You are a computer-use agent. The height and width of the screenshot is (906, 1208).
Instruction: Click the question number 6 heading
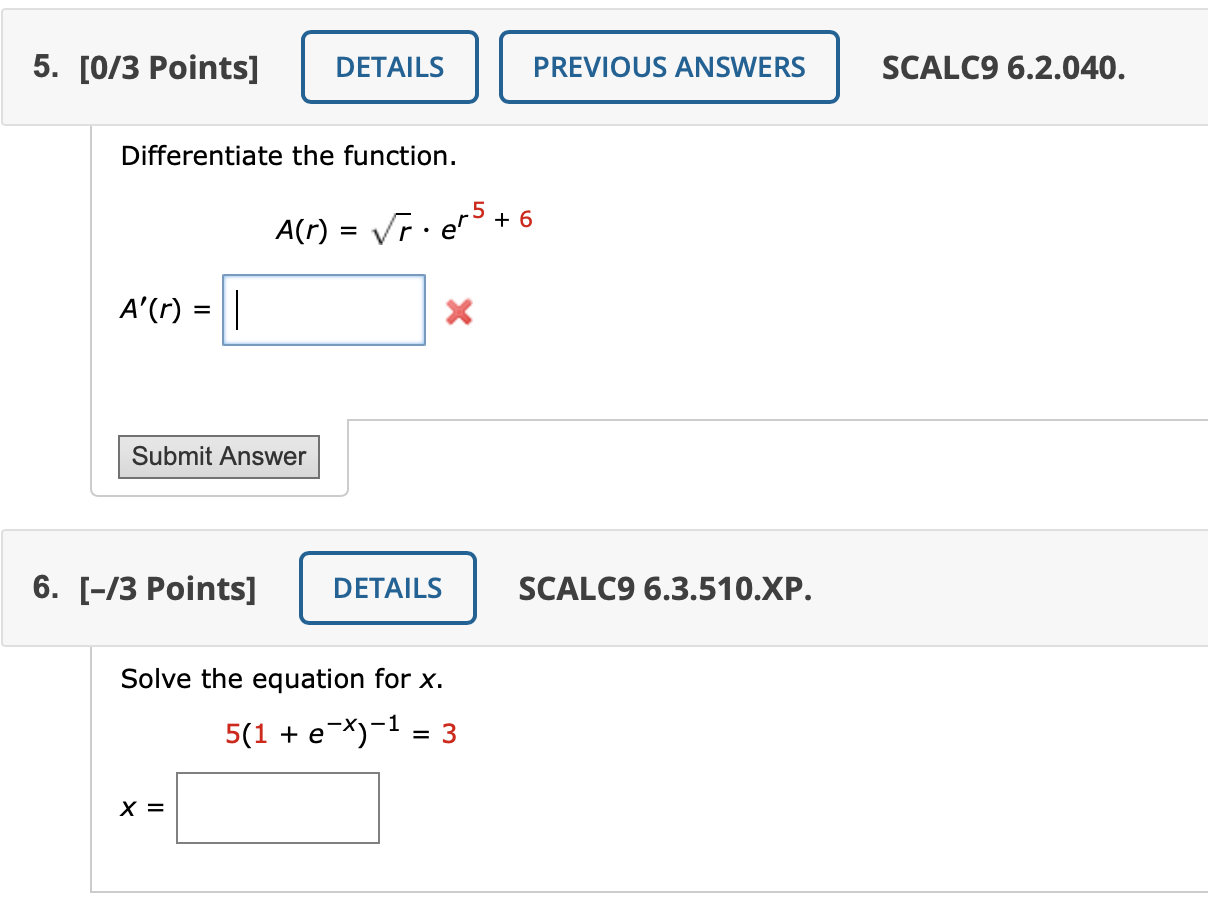(44, 589)
